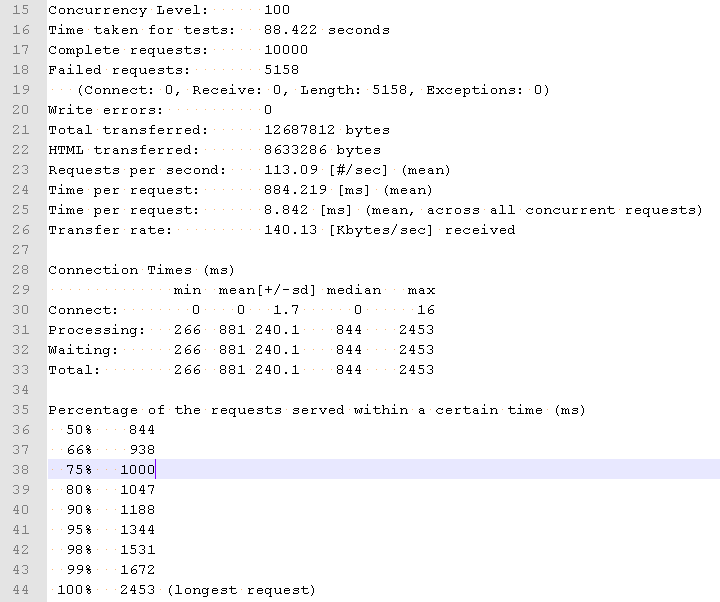
Task: Click line number 15 in the gutter
Action: pyautogui.click(x=21, y=10)
